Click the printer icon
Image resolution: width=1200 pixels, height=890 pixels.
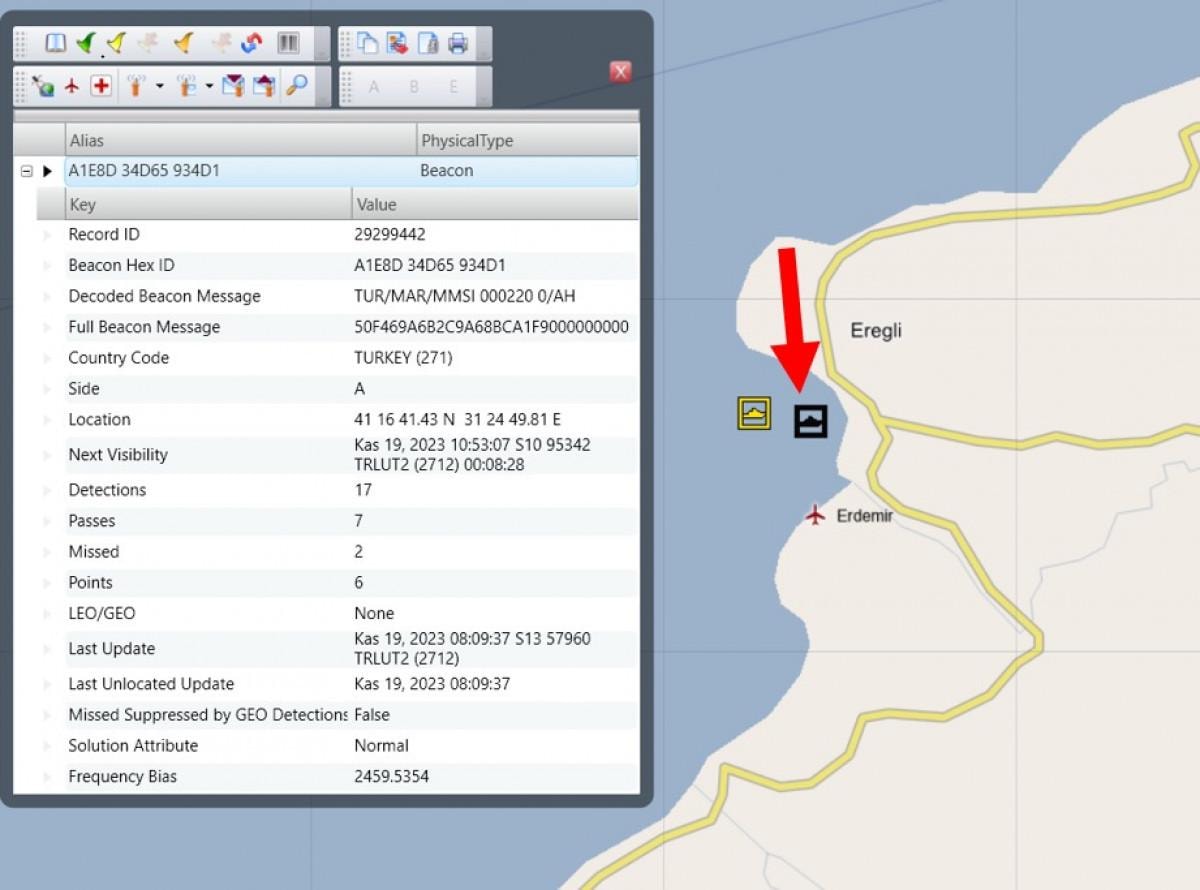coord(458,43)
